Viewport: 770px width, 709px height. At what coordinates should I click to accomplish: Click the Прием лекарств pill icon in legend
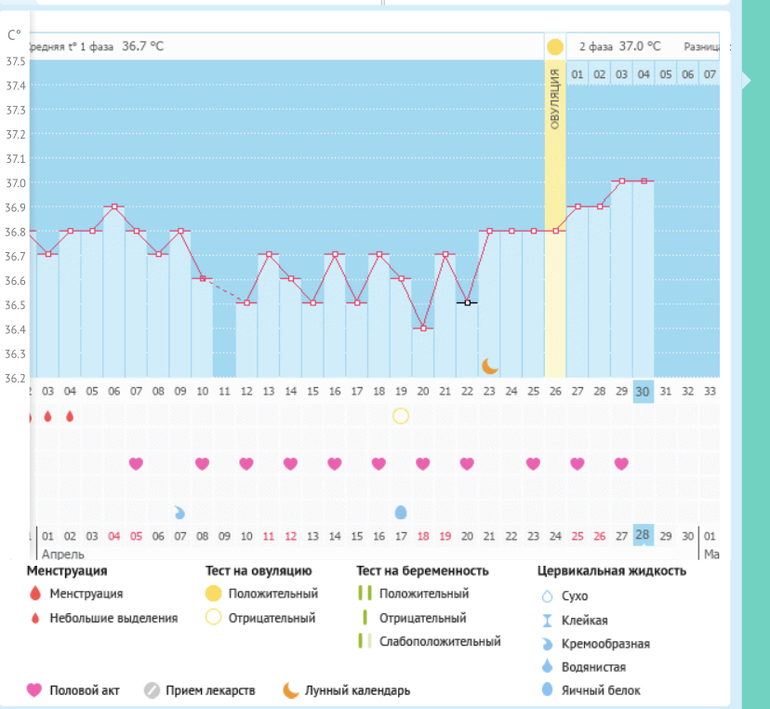153,690
